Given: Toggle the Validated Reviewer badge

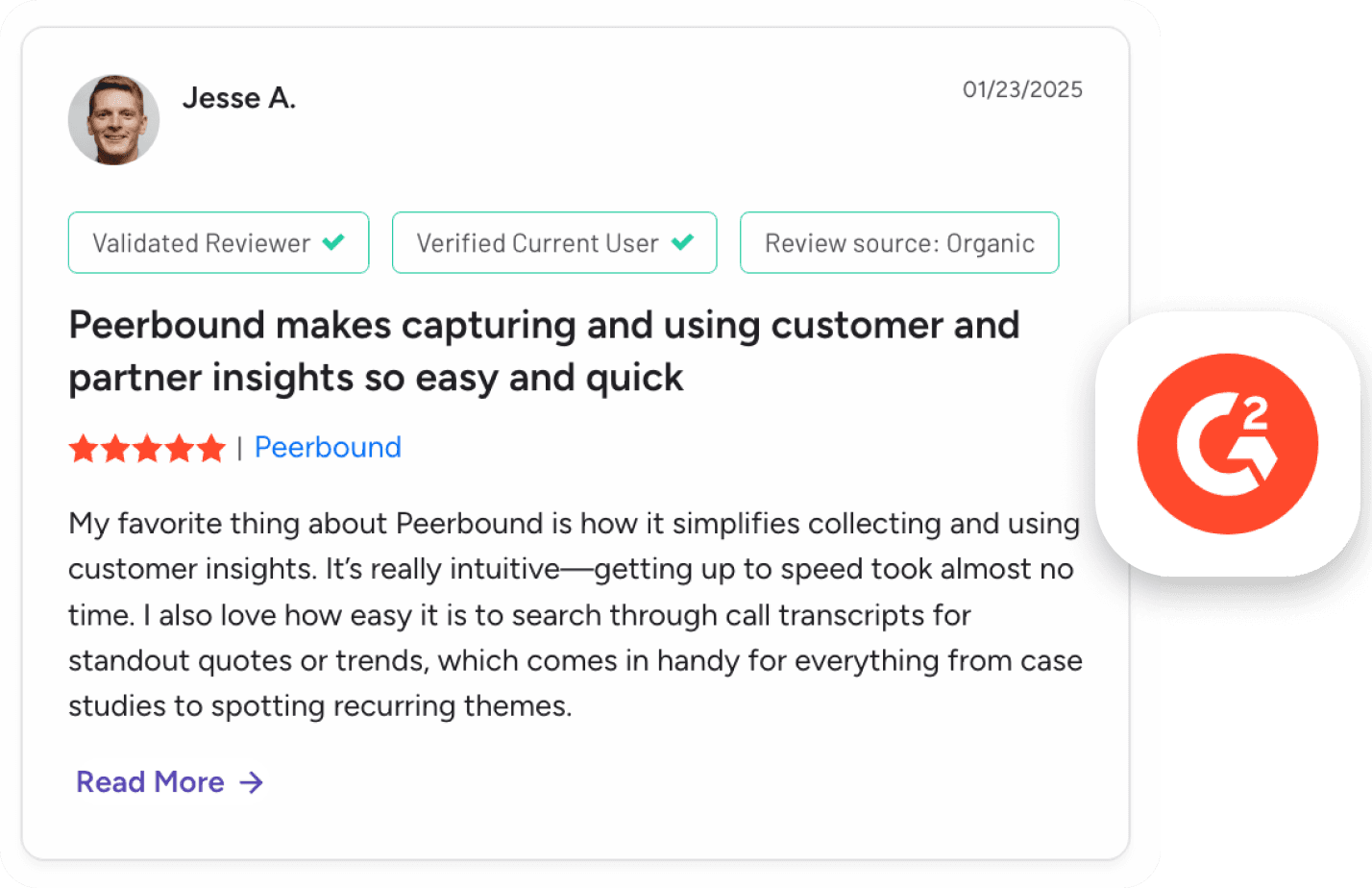Looking at the screenshot, I should pos(218,242).
